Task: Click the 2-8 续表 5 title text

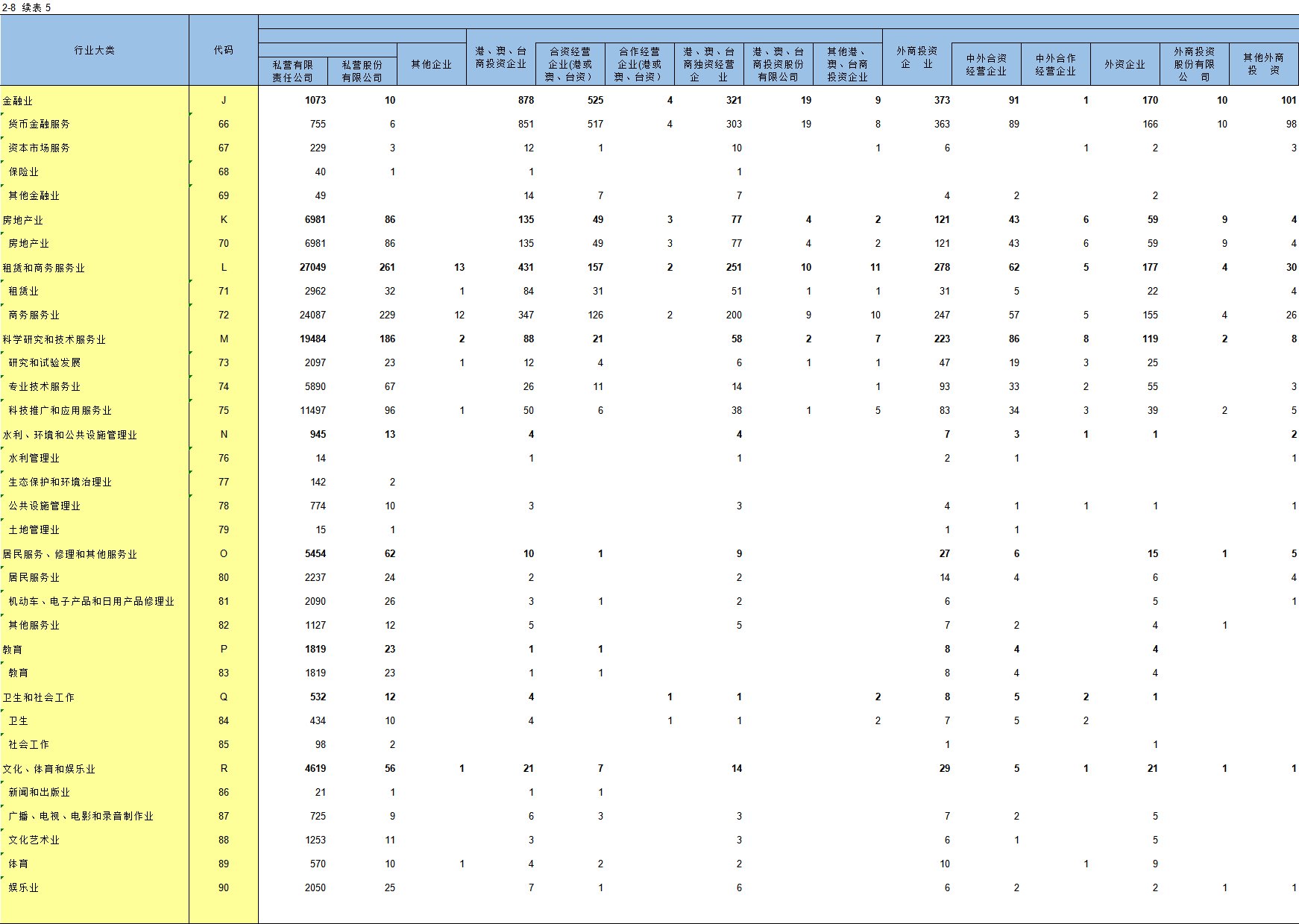Action: pos(27,7)
